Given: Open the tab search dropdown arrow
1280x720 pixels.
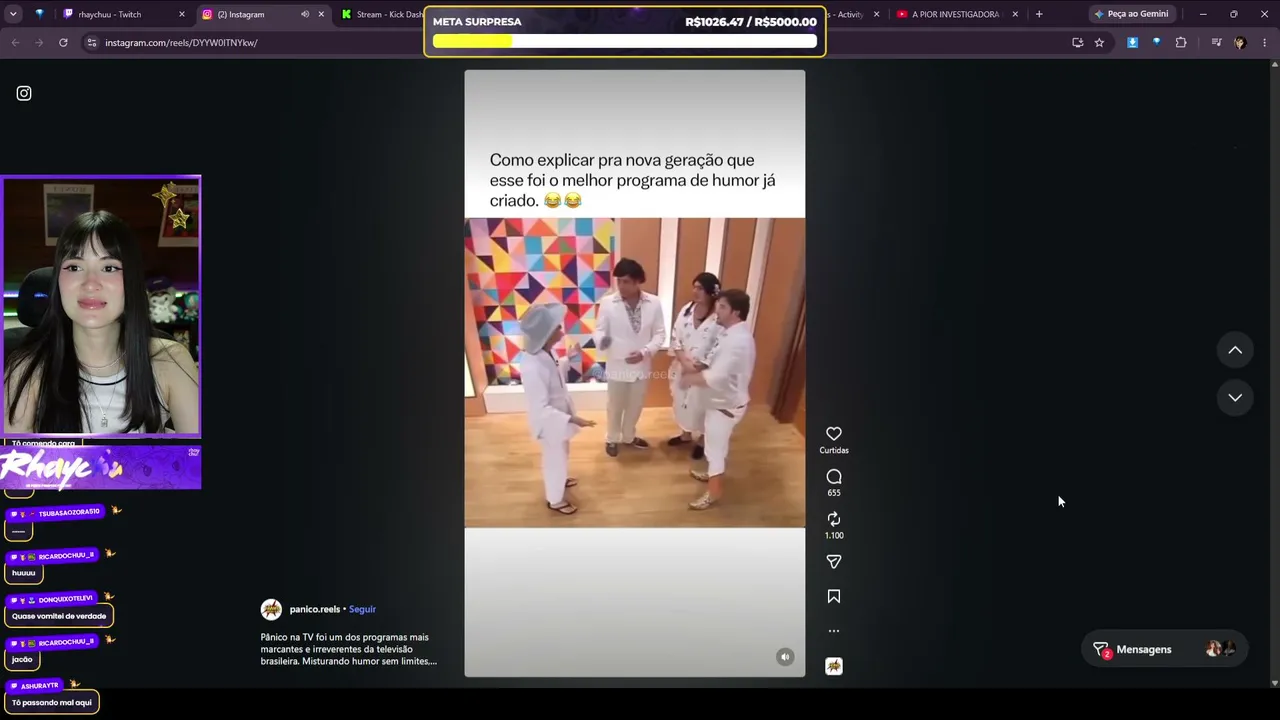Looking at the screenshot, I should tap(15, 14).
